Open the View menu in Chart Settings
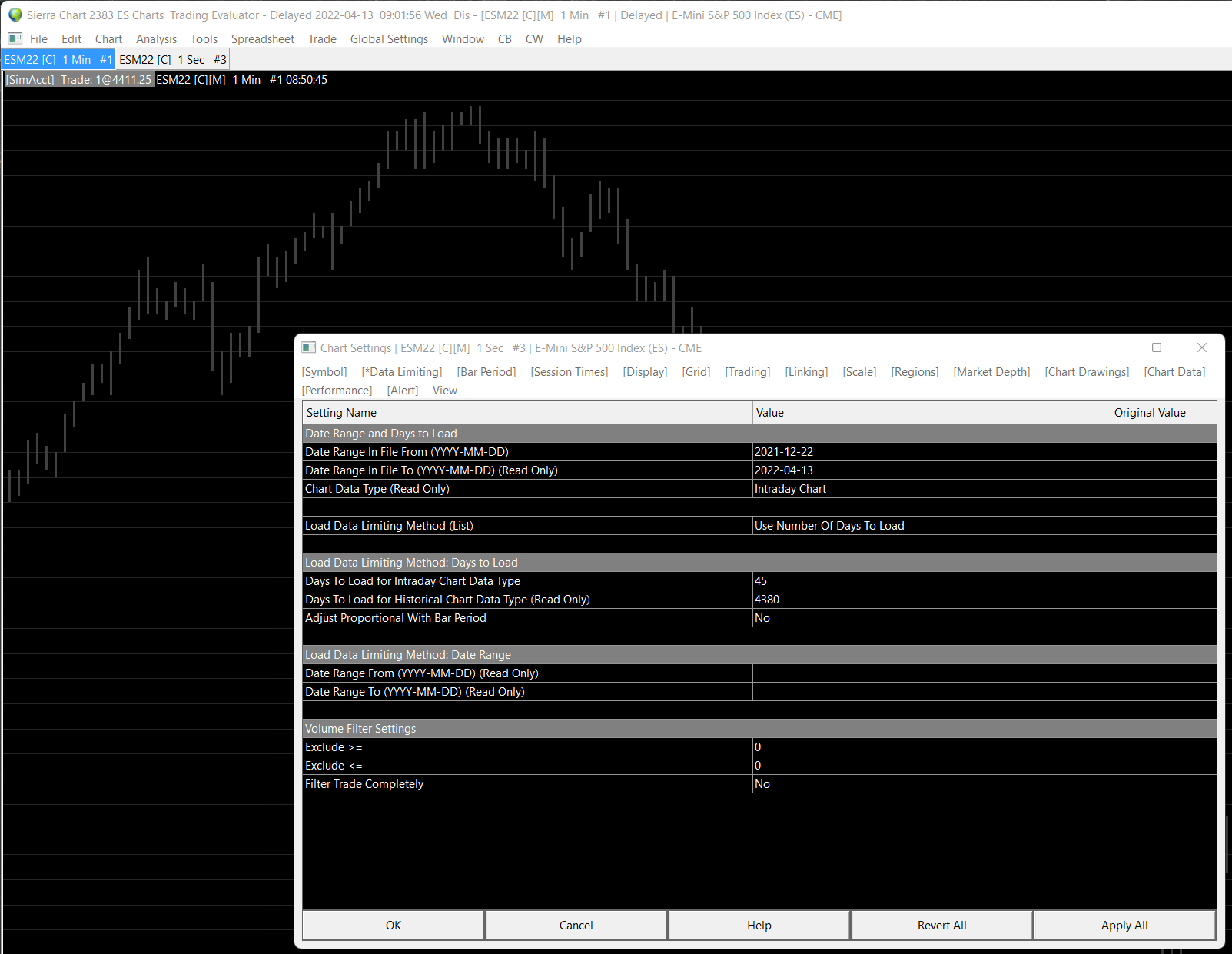Screen dimensions: 1232x954 (445, 391)
